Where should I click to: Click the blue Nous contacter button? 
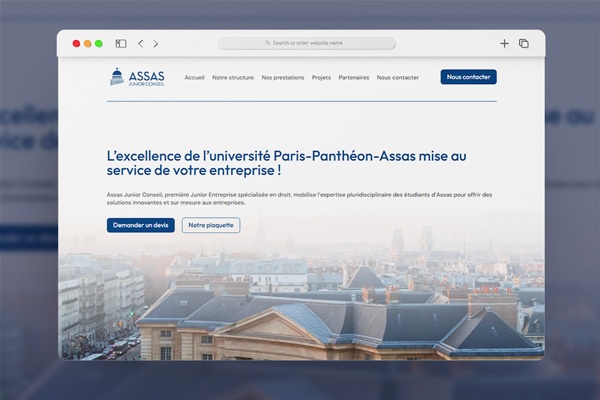point(468,77)
